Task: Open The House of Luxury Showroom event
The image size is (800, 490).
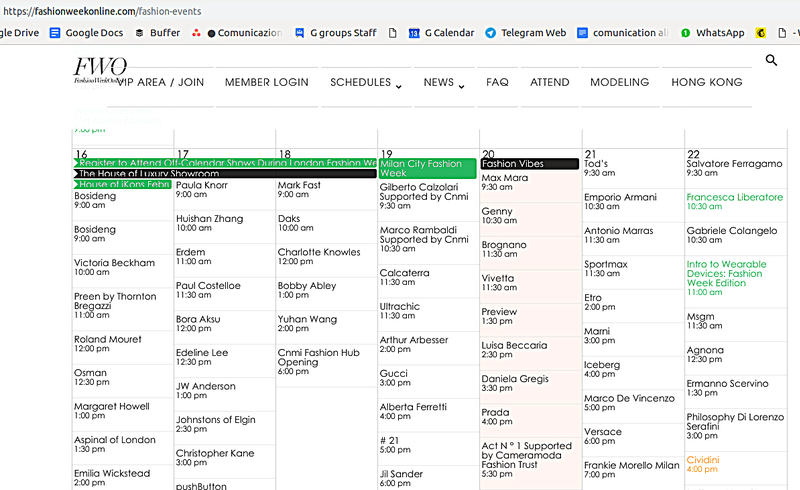Action: pos(225,174)
